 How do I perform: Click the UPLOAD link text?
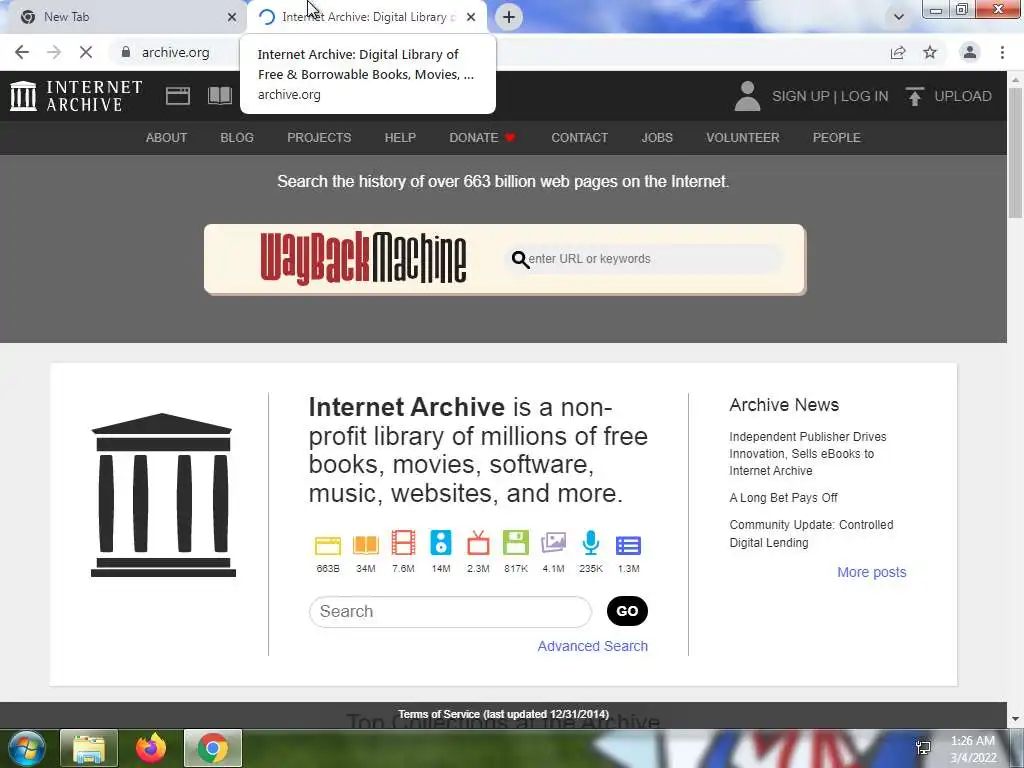[963, 96]
